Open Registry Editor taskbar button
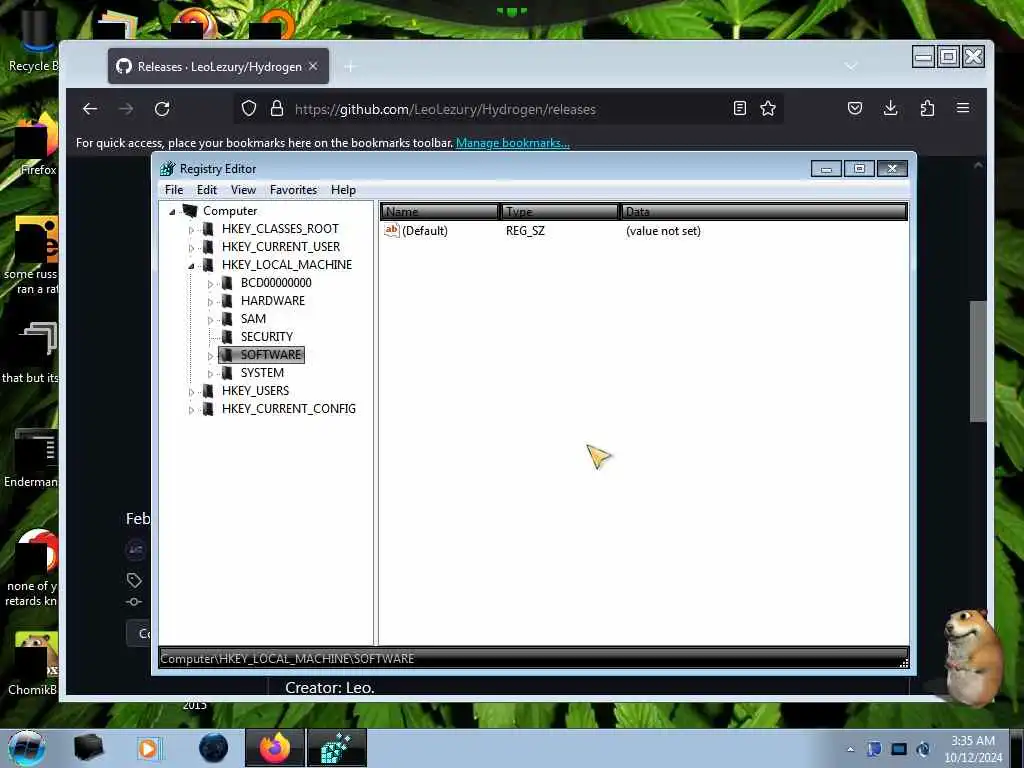Viewport: 1024px width, 768px height. point(336,748)
